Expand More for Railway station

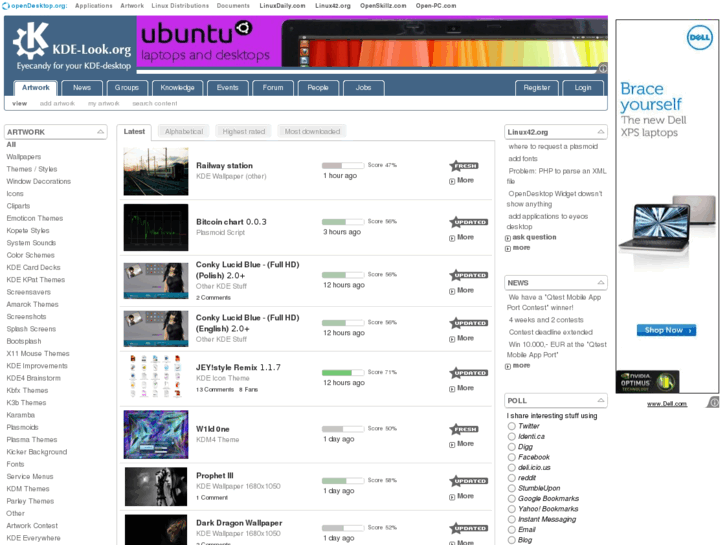pyautogui.click(x=461, y=180)
